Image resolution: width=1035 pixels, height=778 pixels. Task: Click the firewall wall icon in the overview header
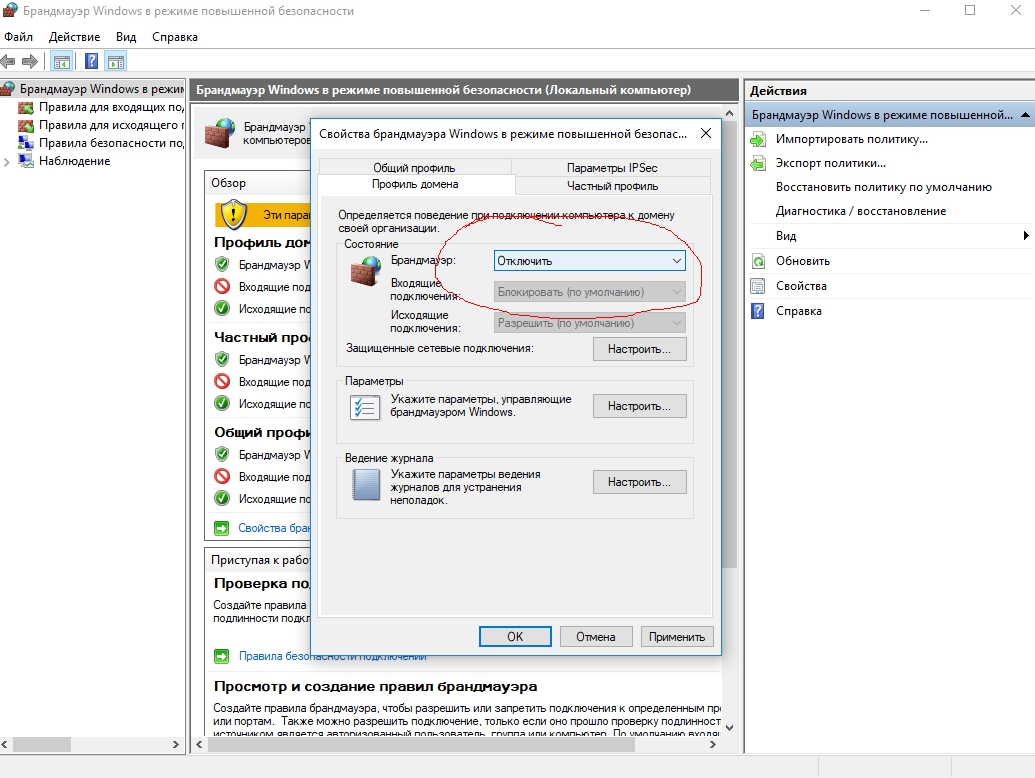(220, 132)
